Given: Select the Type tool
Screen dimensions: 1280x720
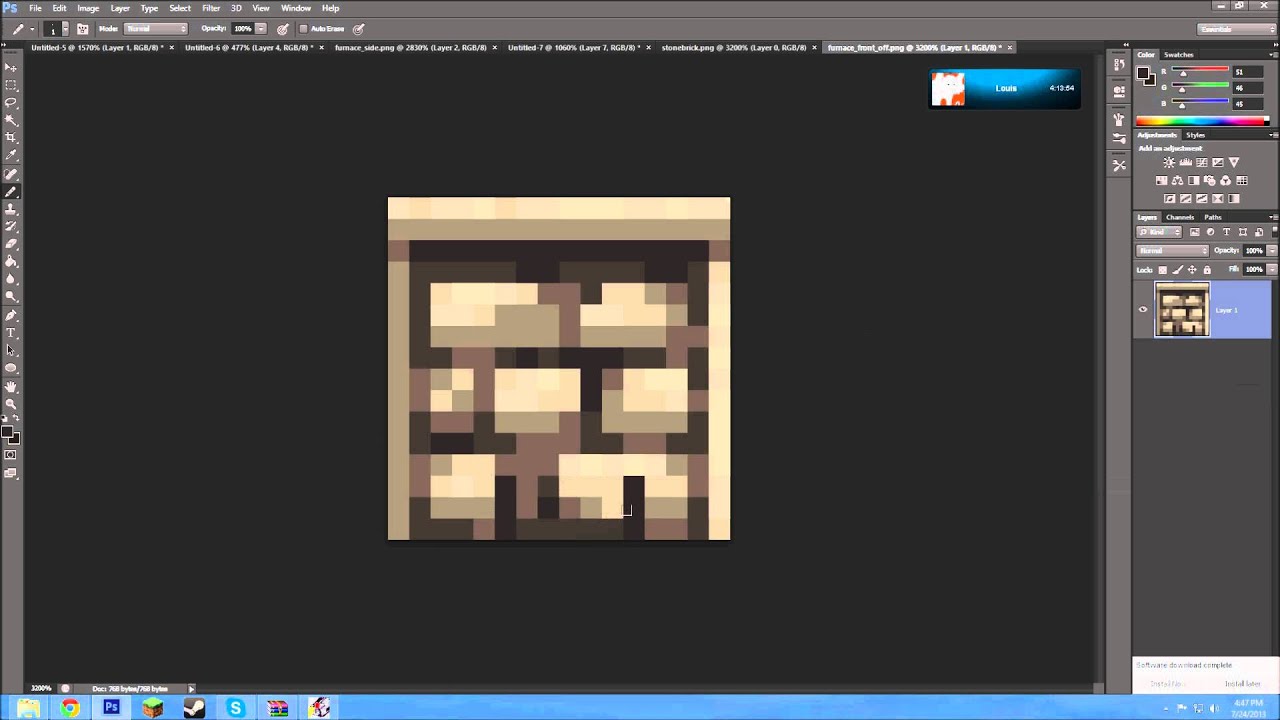Looking at the screenshot, I should 11,332.
